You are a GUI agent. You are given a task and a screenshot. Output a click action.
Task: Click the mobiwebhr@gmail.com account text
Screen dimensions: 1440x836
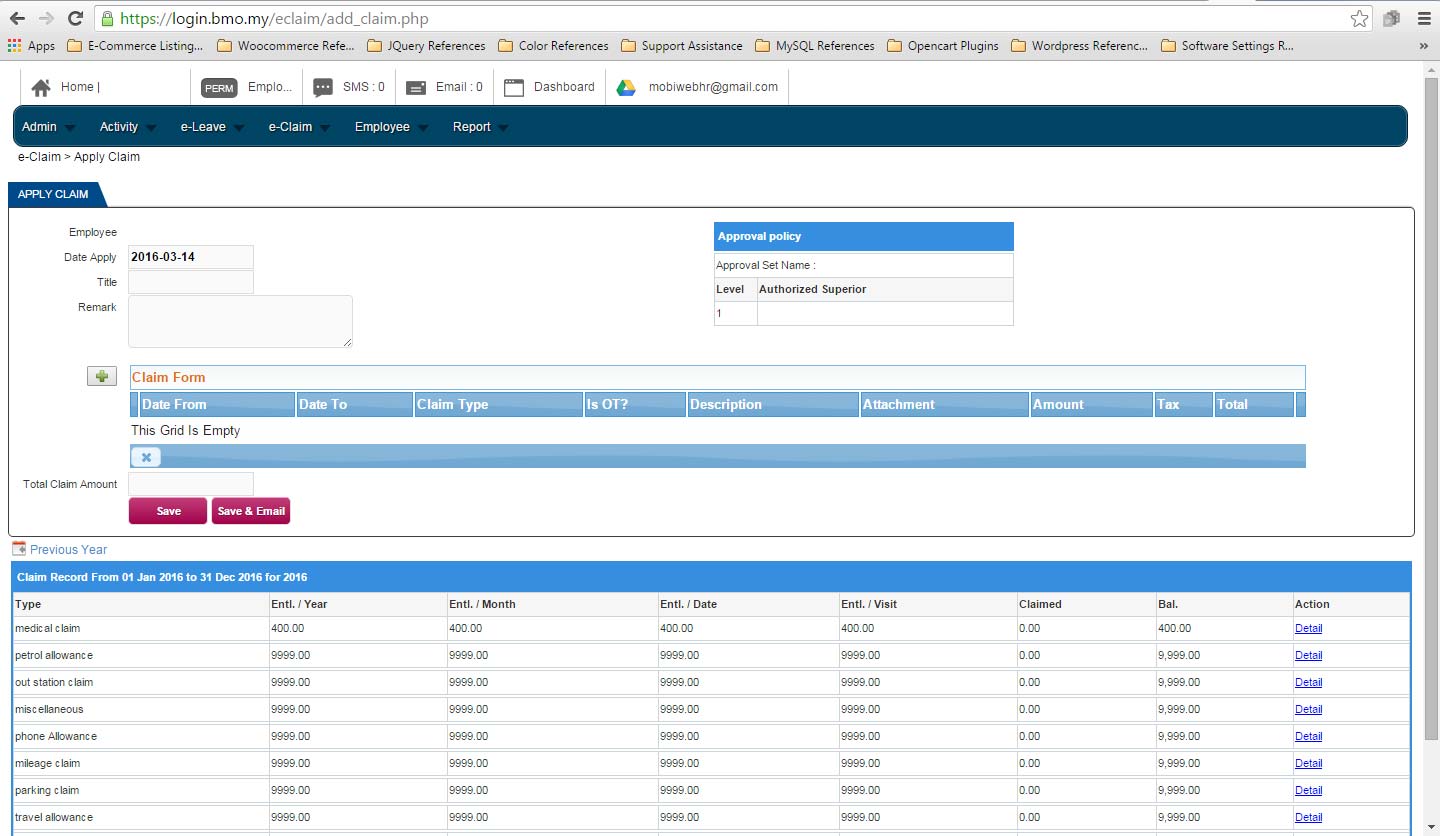[x=713, y=87]
